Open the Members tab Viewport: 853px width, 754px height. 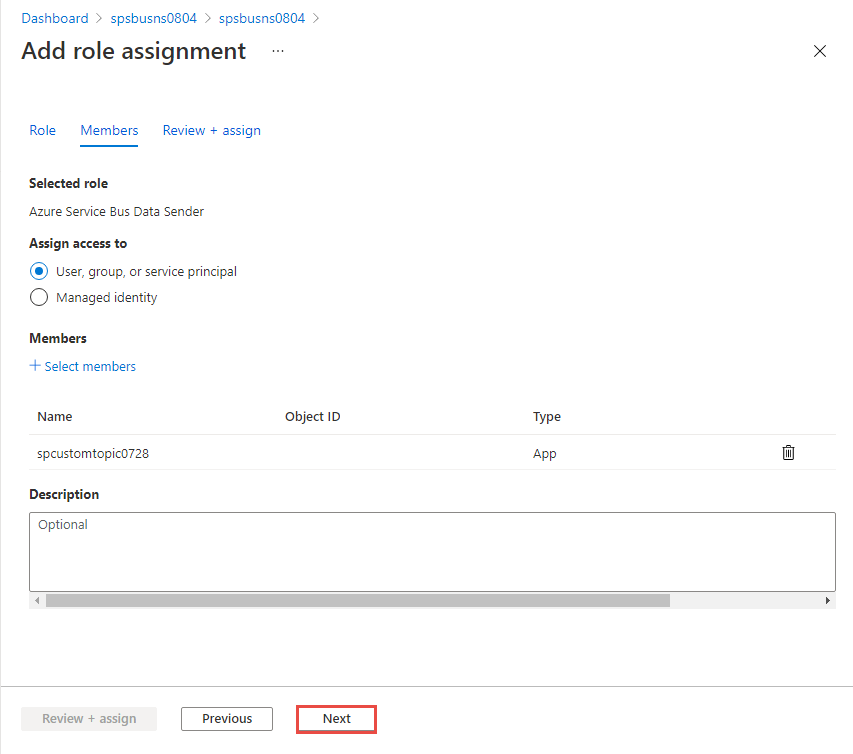pos(109,130)
